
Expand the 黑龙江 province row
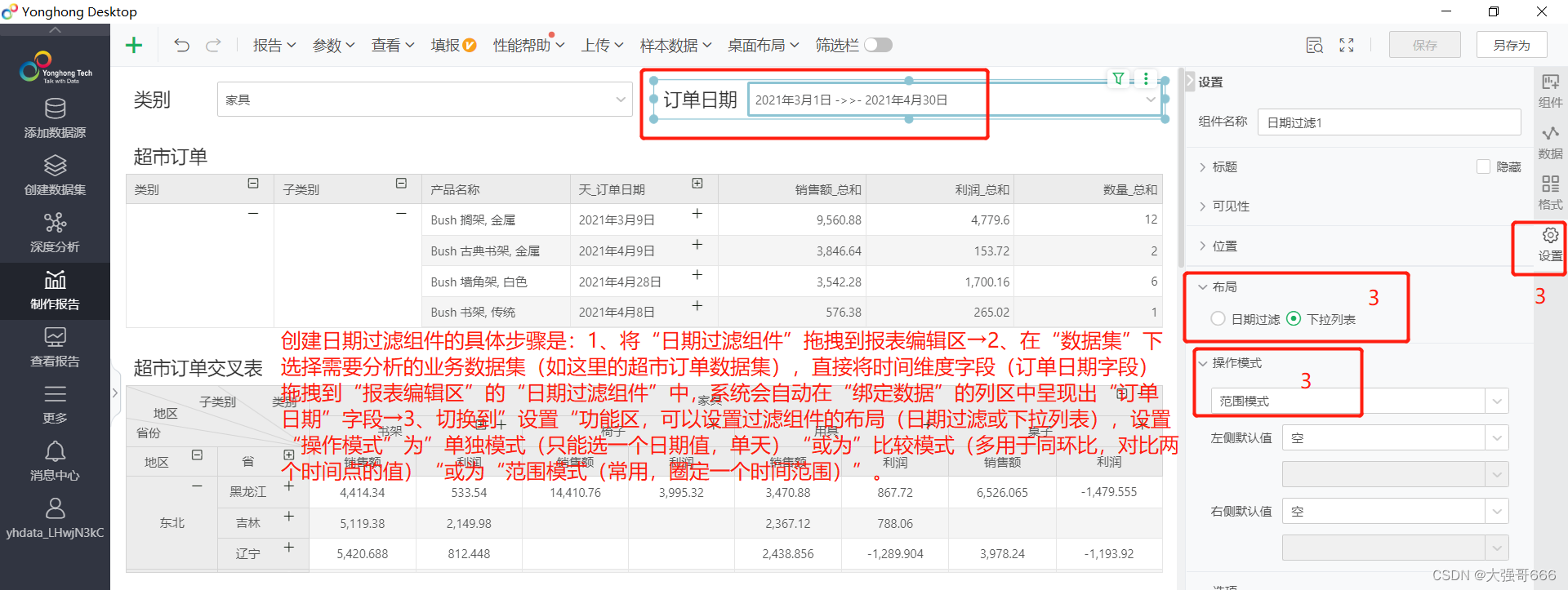[x=288, y=486]
